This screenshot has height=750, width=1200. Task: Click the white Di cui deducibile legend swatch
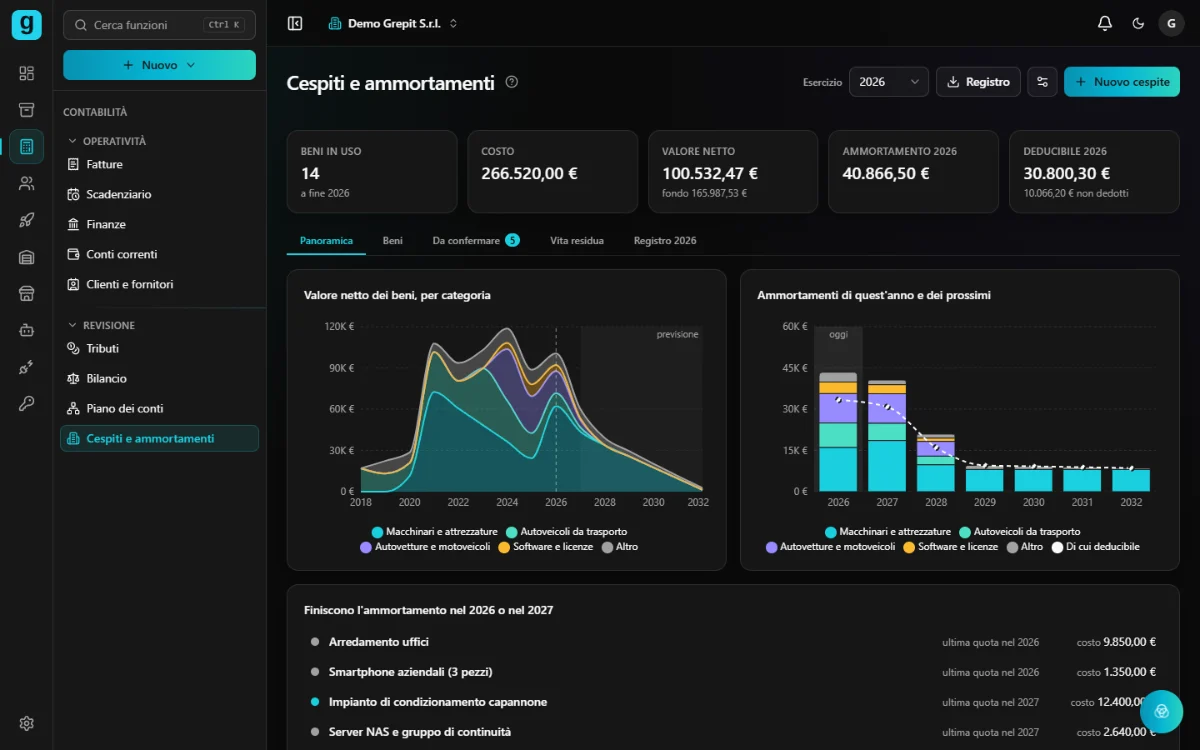click(1058, 547)
